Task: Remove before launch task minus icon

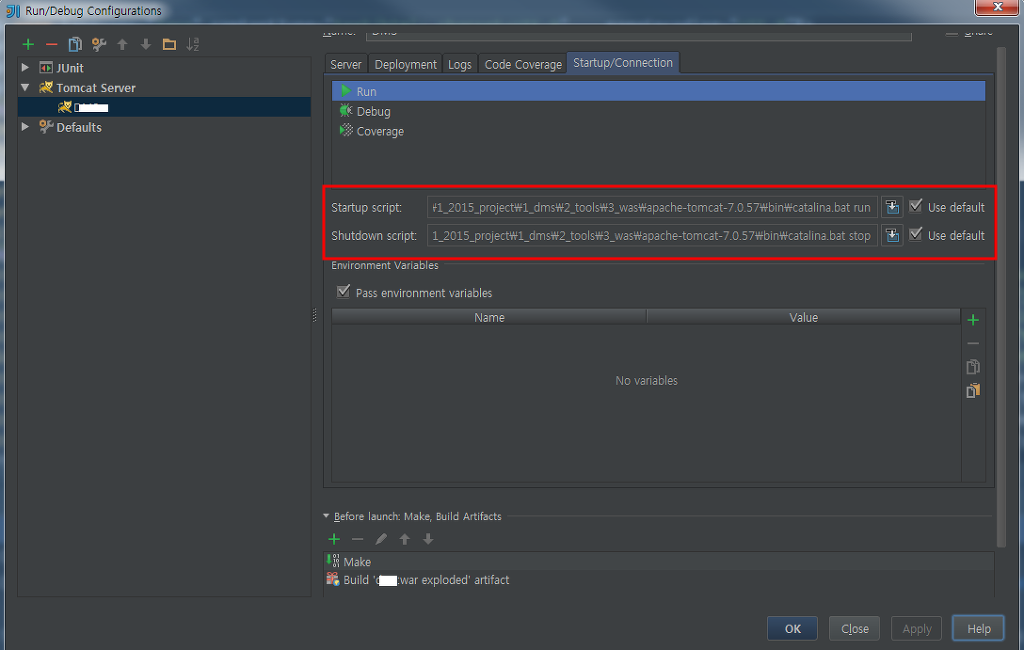Action: pos(357,539)
